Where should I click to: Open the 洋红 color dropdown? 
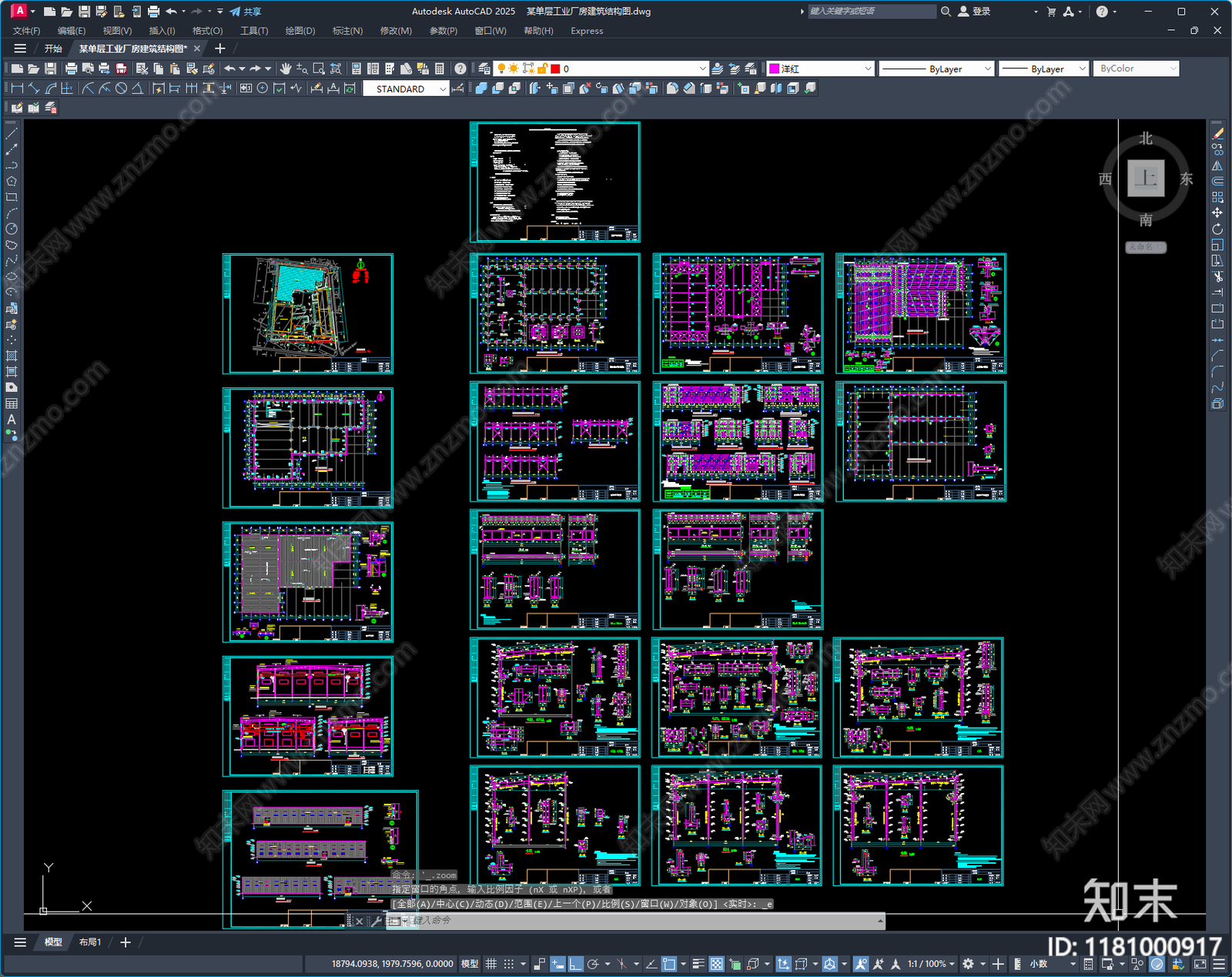pos(868,69)
